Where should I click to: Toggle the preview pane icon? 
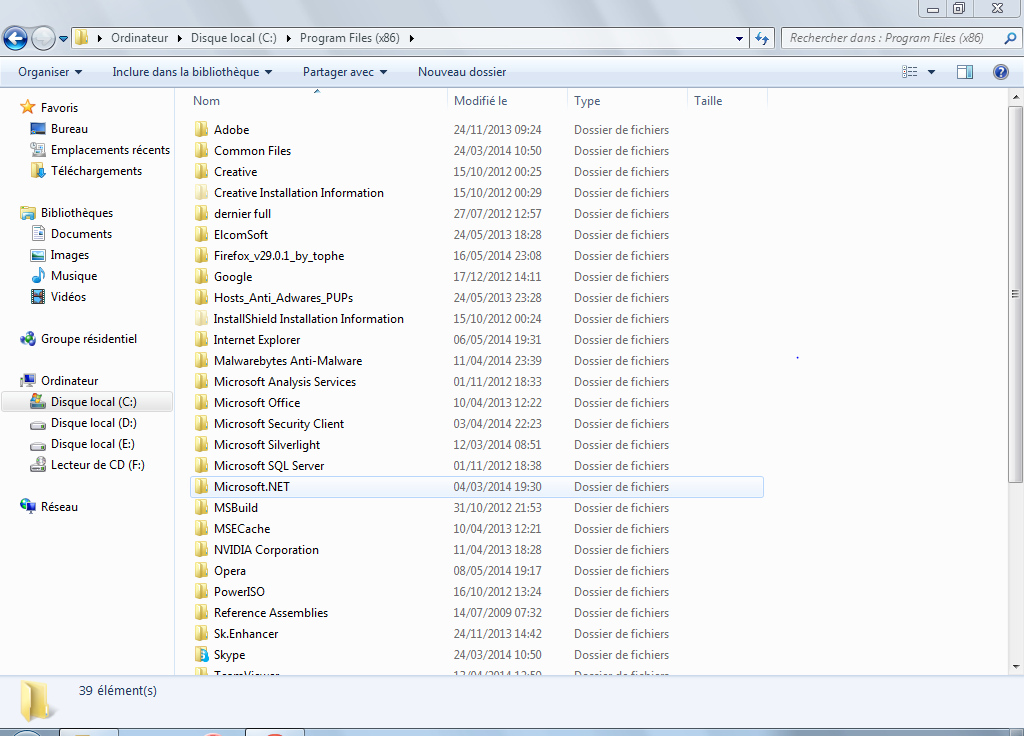click(965, 72)
